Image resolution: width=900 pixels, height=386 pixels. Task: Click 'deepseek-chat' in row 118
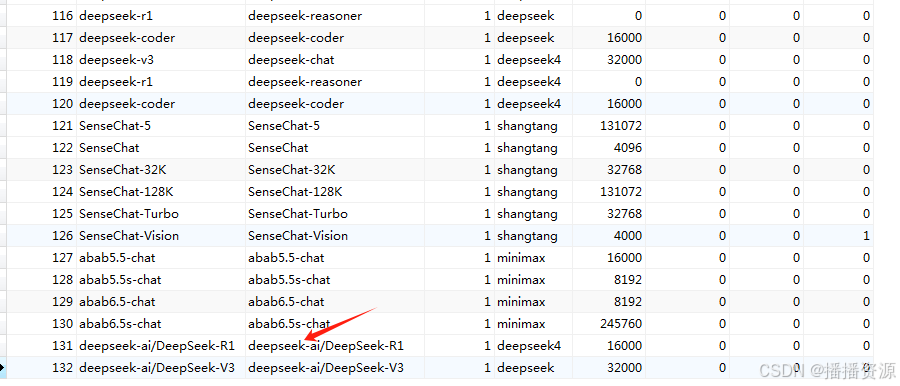(x=291, y=60)
